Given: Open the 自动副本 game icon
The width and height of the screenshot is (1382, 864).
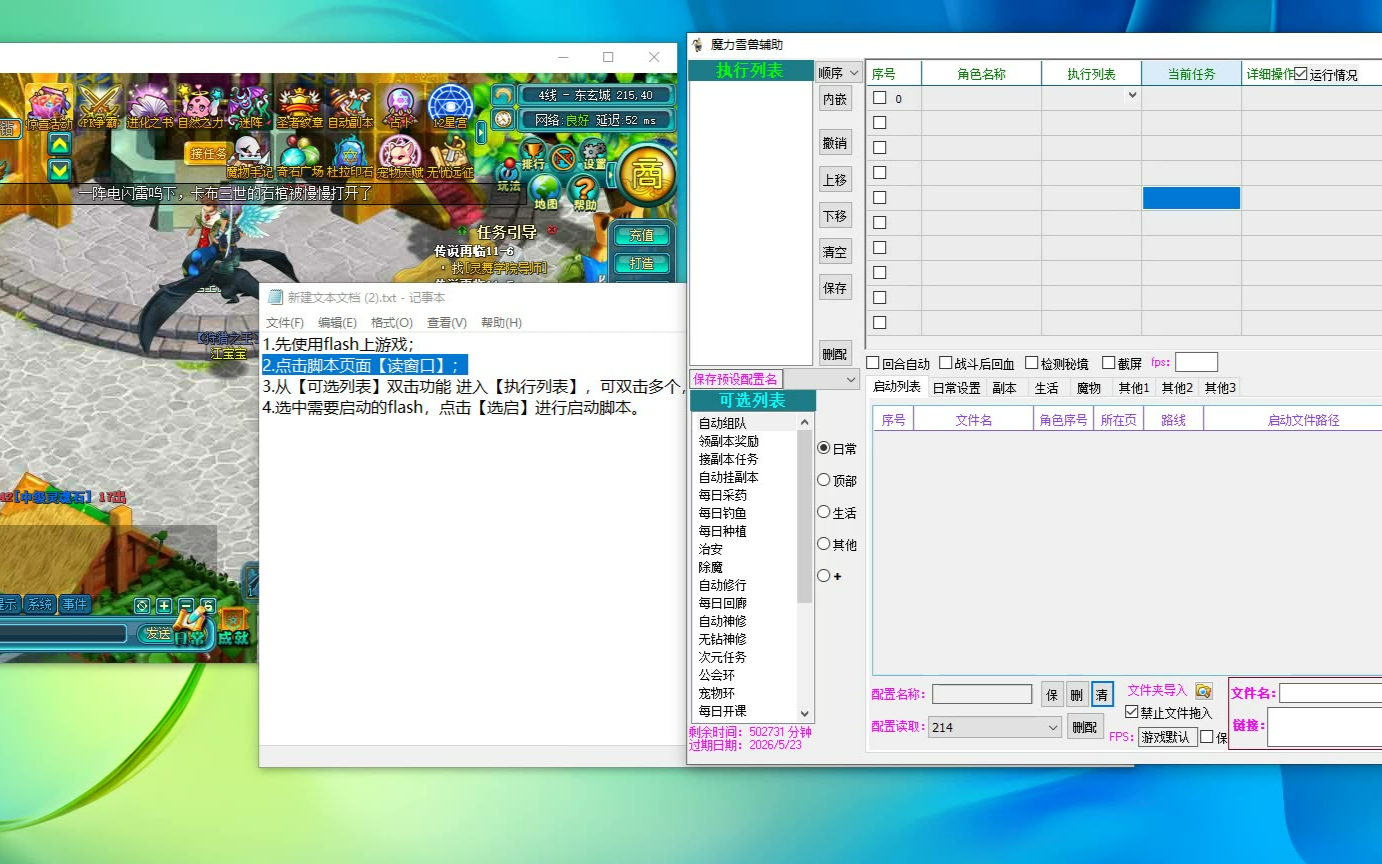Looking at the screenshot, I should point(349,106).
